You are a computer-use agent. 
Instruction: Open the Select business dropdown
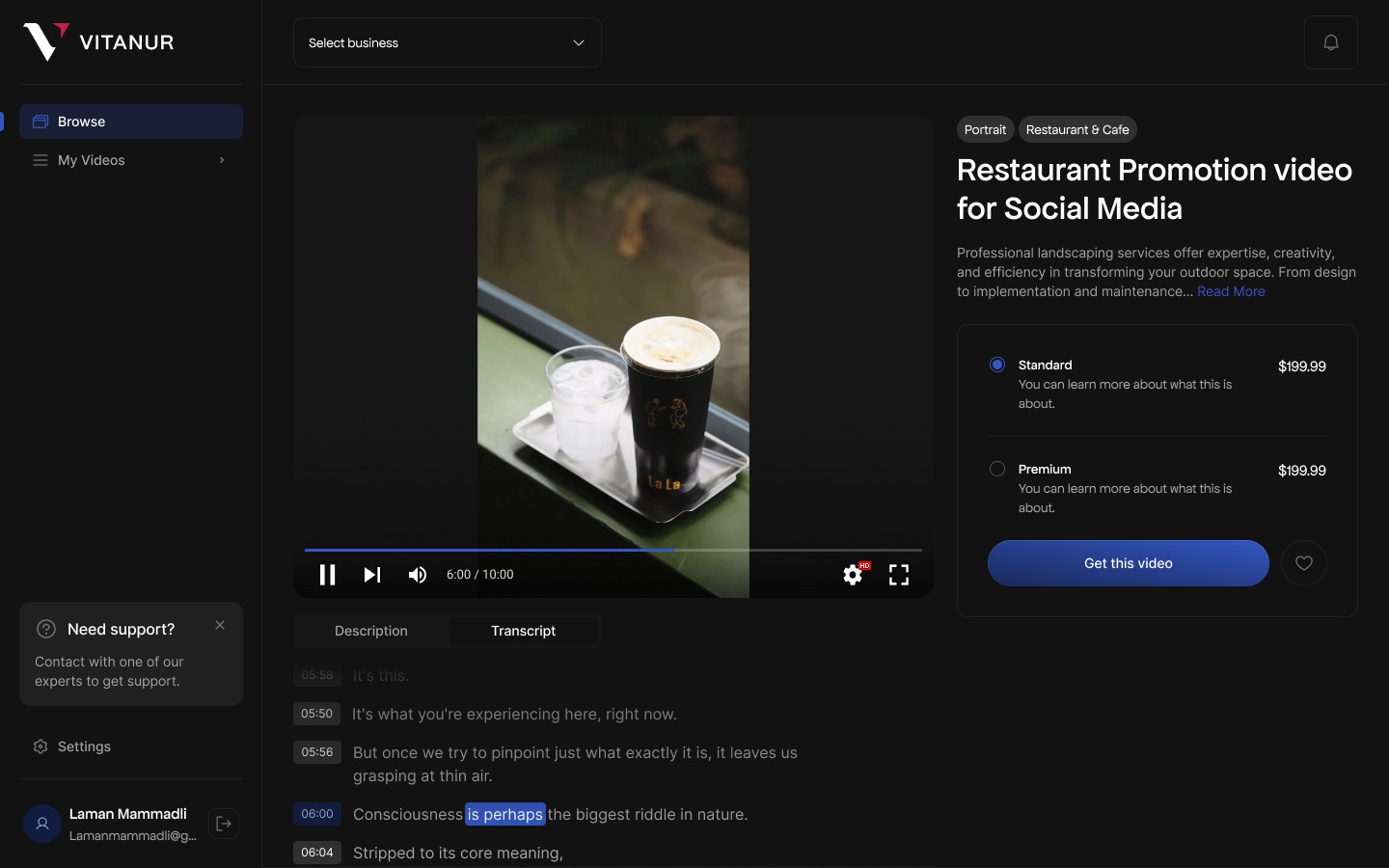[x=448, y=42]
